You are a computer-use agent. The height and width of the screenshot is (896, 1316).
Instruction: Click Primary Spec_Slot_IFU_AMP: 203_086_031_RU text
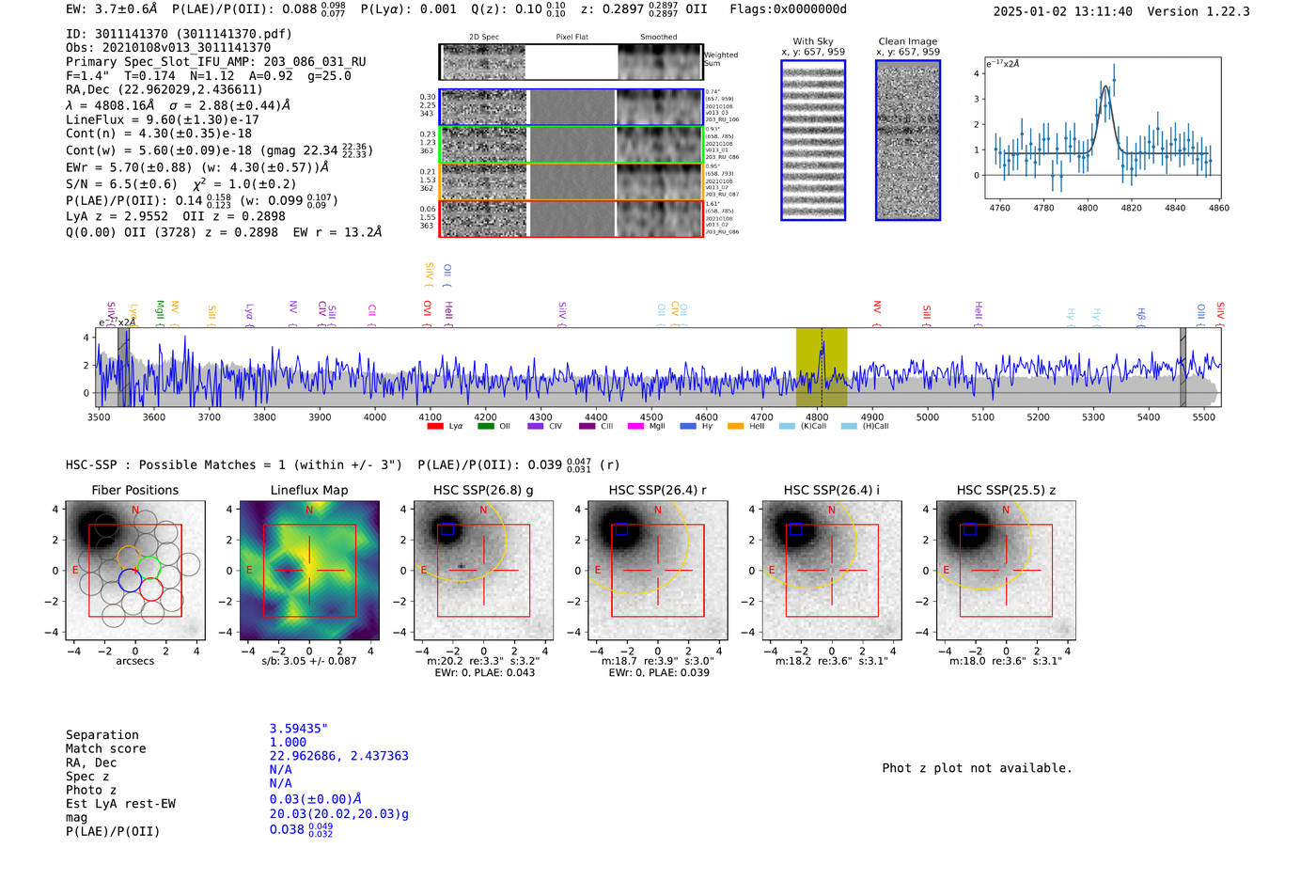(x=216, y=62)
